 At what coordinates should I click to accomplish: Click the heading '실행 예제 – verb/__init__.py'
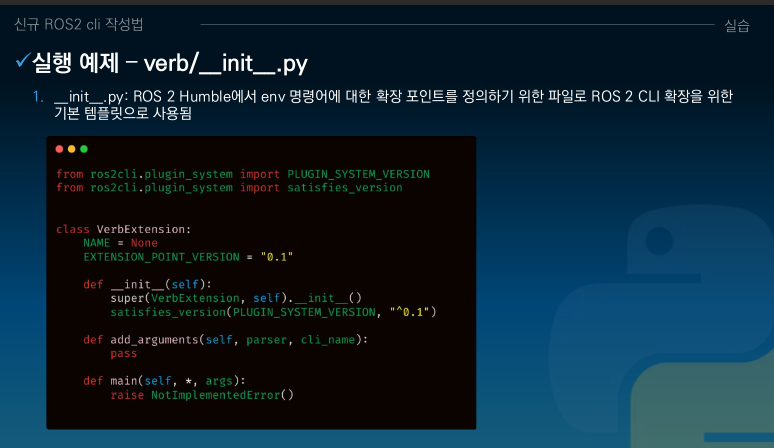click(x=170, y=64)
